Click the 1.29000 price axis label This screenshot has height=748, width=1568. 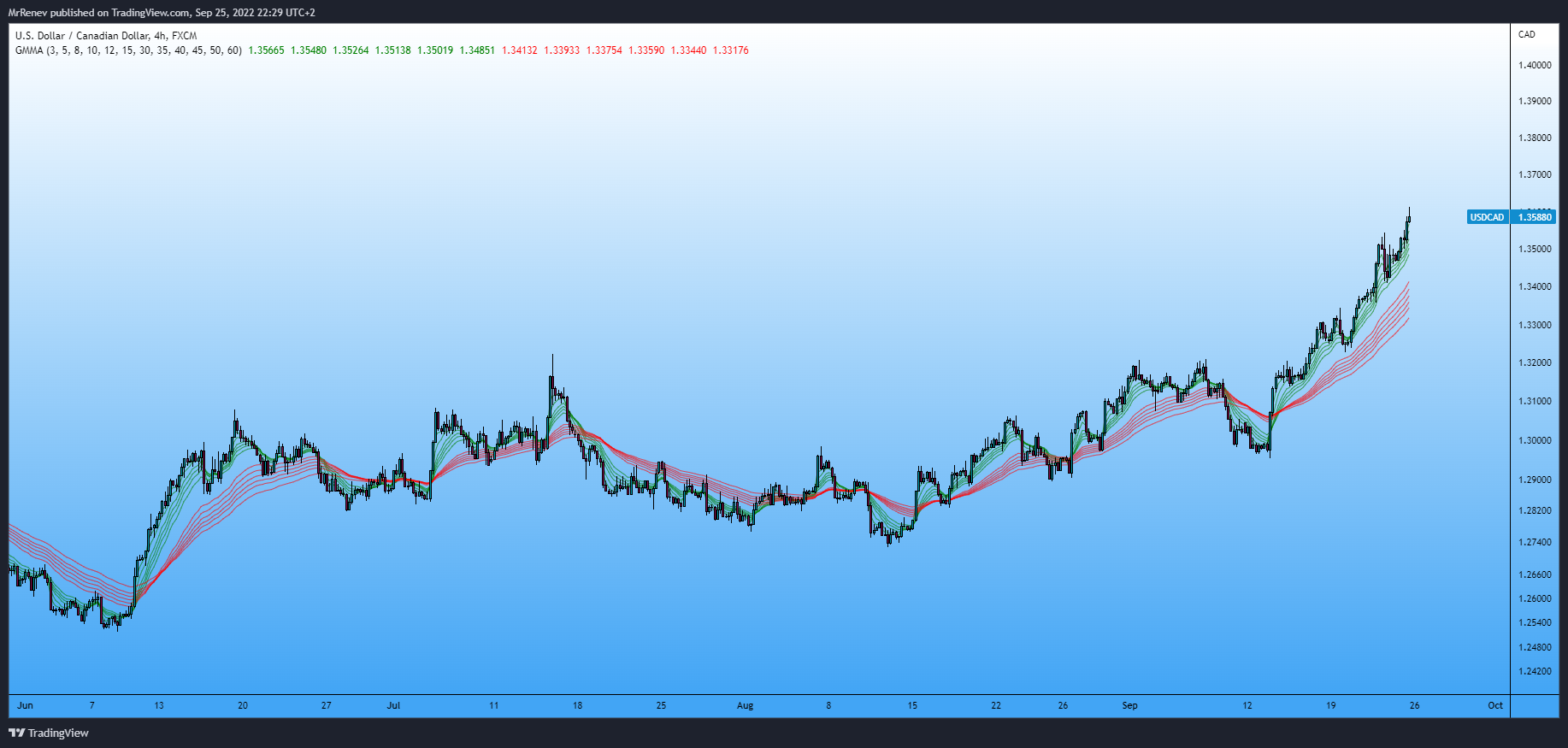(1535, 480)
